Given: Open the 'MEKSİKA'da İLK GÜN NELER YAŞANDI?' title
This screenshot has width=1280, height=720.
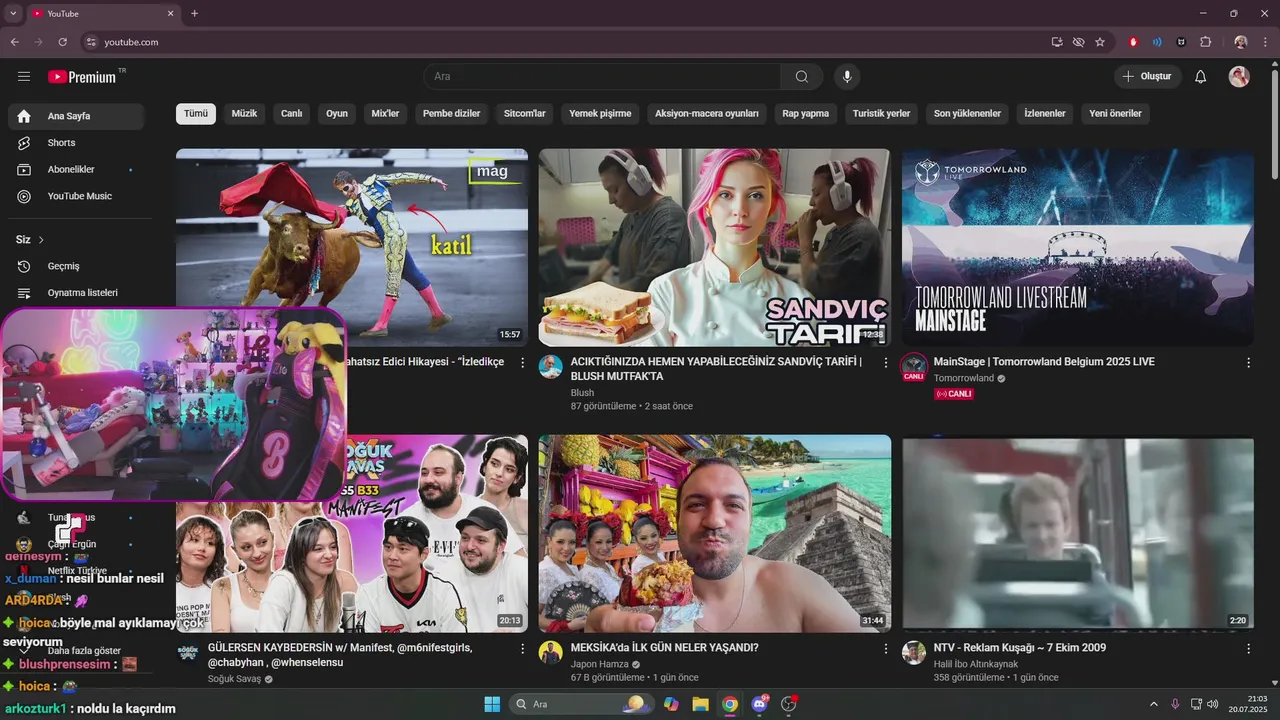Looking at the screenshot, I should coord(664,648).
